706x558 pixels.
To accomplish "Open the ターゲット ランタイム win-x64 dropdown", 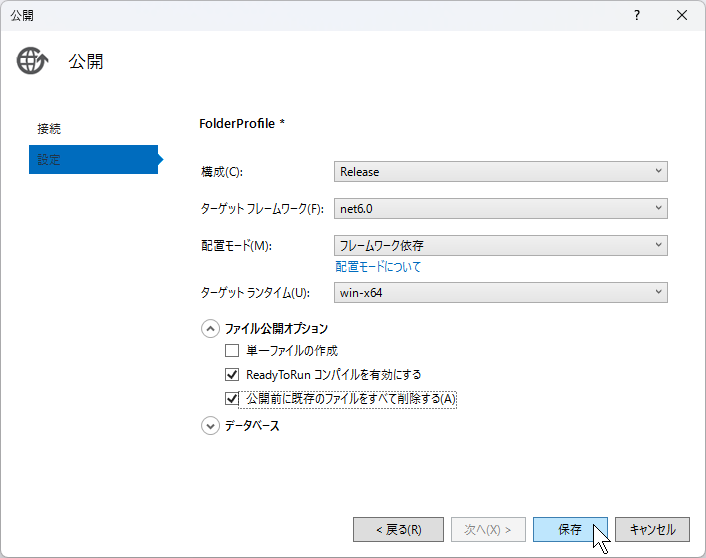I will 501,293.
